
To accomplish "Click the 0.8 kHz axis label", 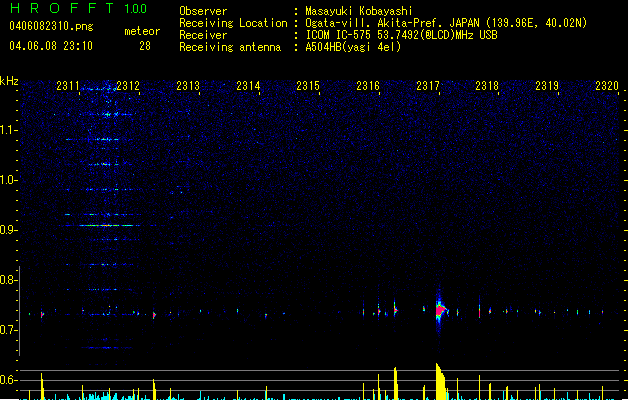I will [8, 280].
